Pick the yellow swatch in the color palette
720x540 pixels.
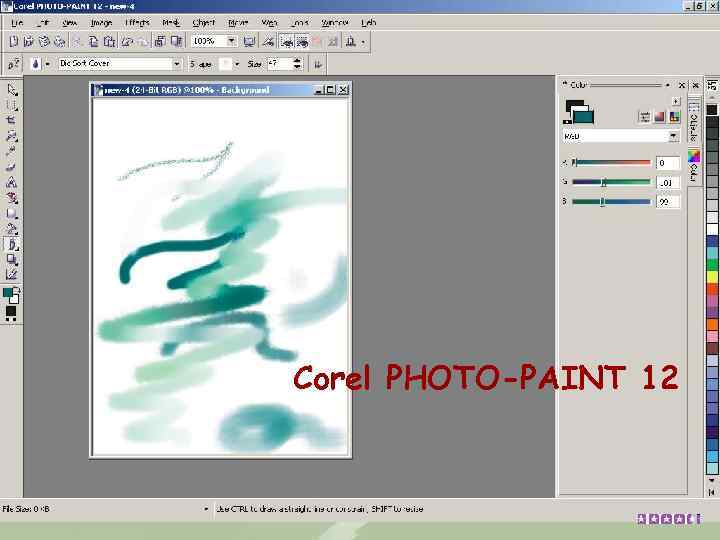click(x=712, y=277)
